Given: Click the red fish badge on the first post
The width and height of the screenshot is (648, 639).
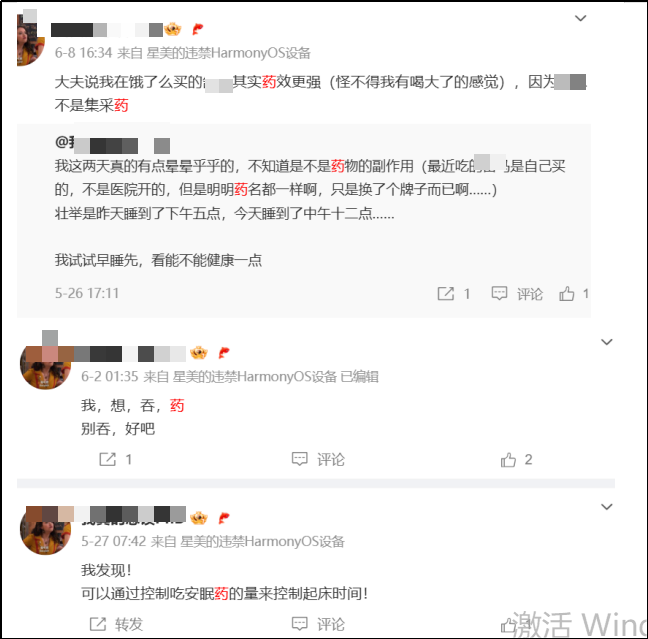Looking at the screenshot, I should (198, 29).
